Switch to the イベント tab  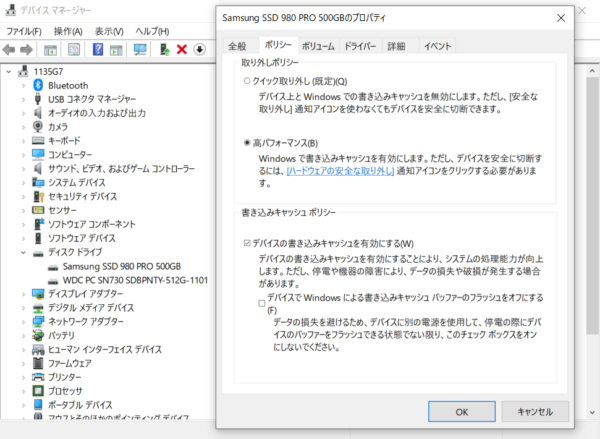tap(438, 46)
